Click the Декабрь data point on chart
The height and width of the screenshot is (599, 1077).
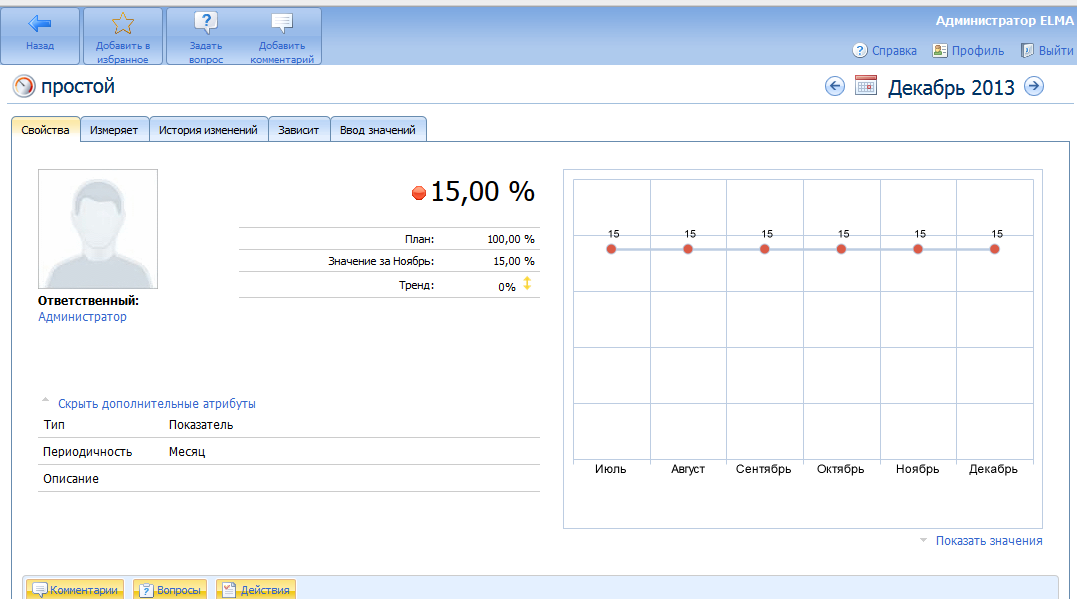click(994, 249)
